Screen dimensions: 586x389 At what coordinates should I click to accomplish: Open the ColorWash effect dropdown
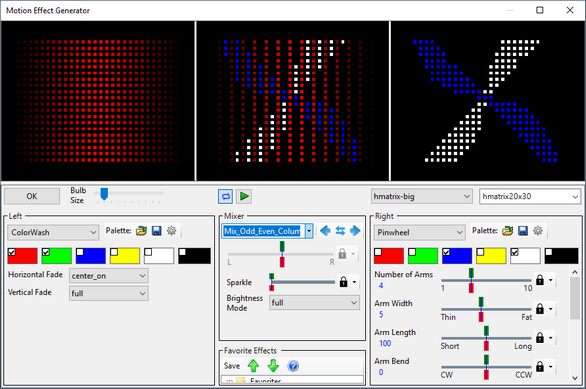click(x=53, y=232)
